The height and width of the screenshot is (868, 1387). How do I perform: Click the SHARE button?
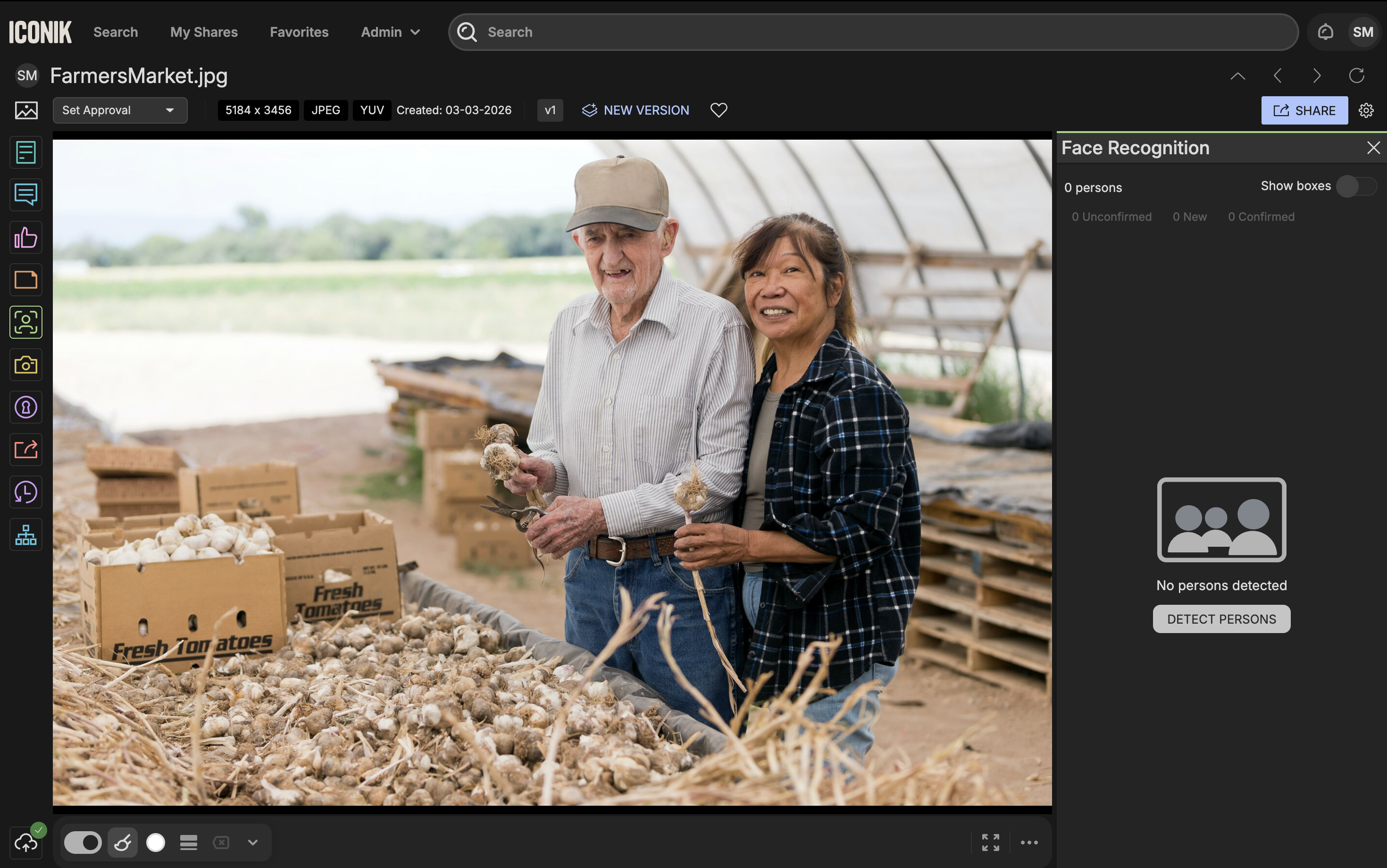click(1304, 110)
